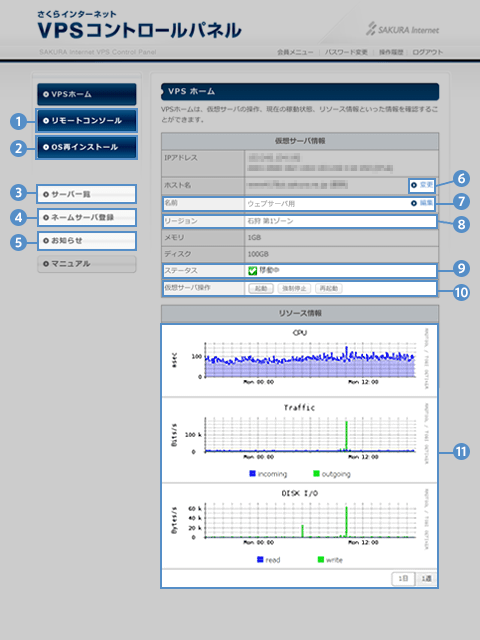Select OS再インストール menu item
Viewport: 480px width, 640px height.
[87, 147]
